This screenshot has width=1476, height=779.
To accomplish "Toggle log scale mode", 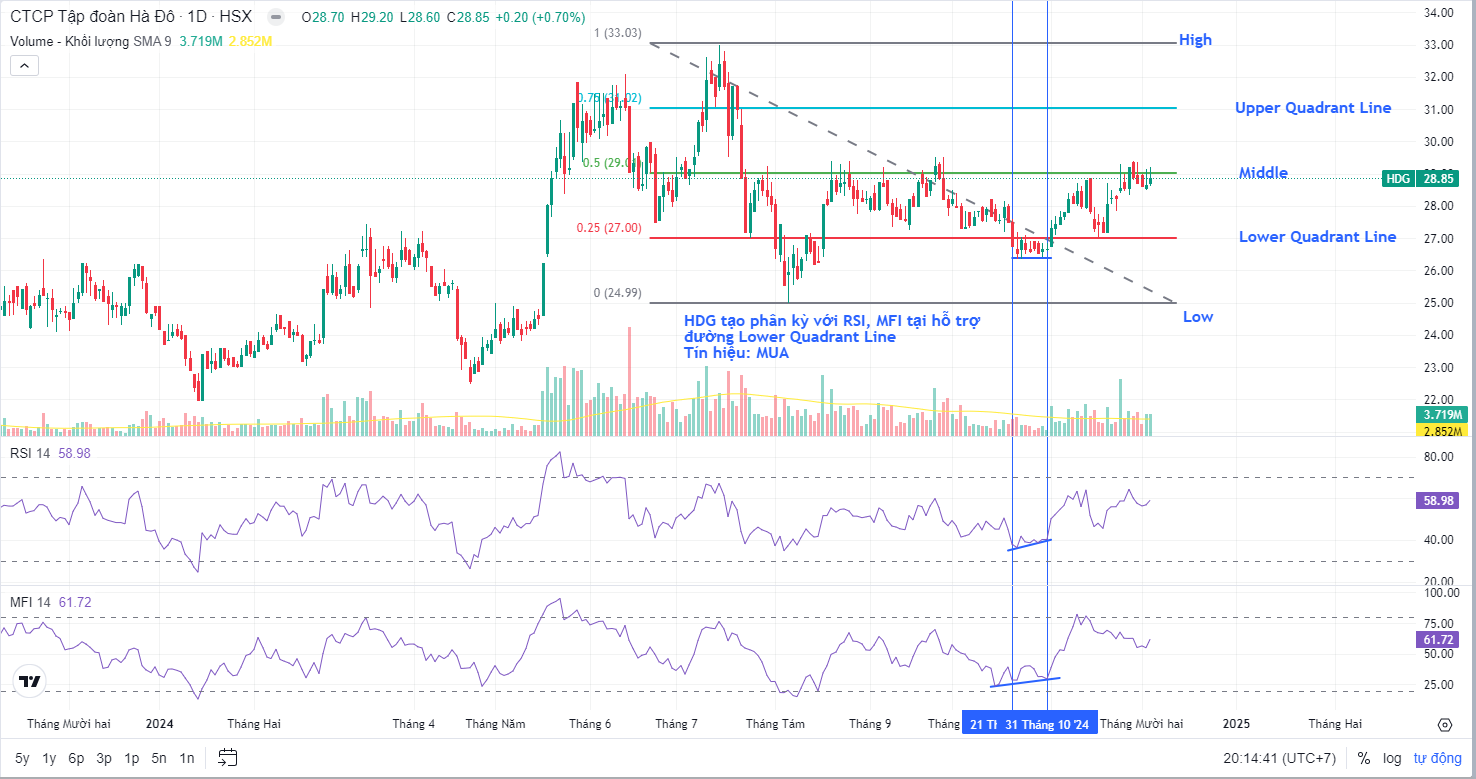I will pos(1391,758).
